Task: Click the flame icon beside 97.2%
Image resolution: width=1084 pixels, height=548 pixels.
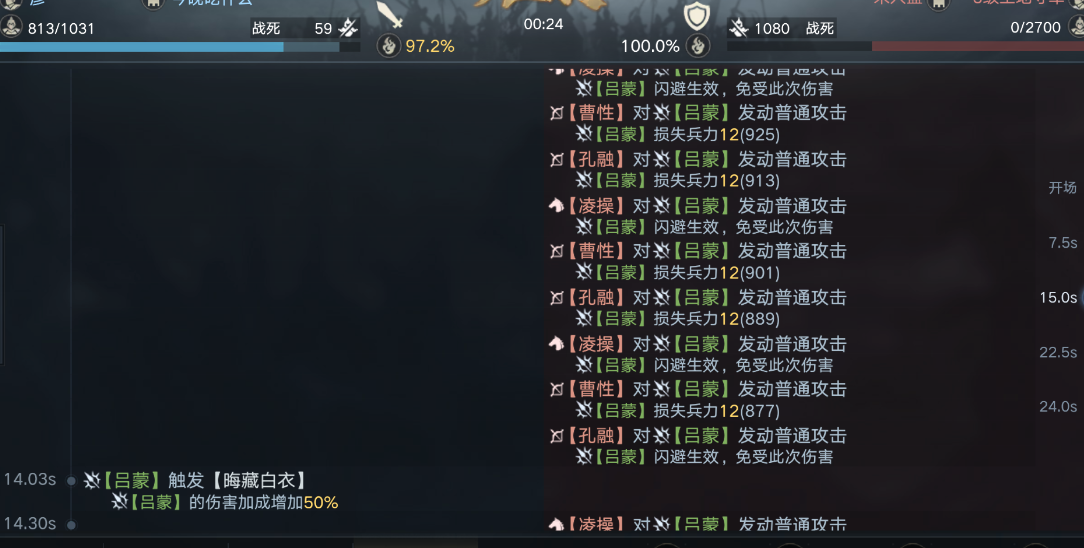Action: pos(389,46)
